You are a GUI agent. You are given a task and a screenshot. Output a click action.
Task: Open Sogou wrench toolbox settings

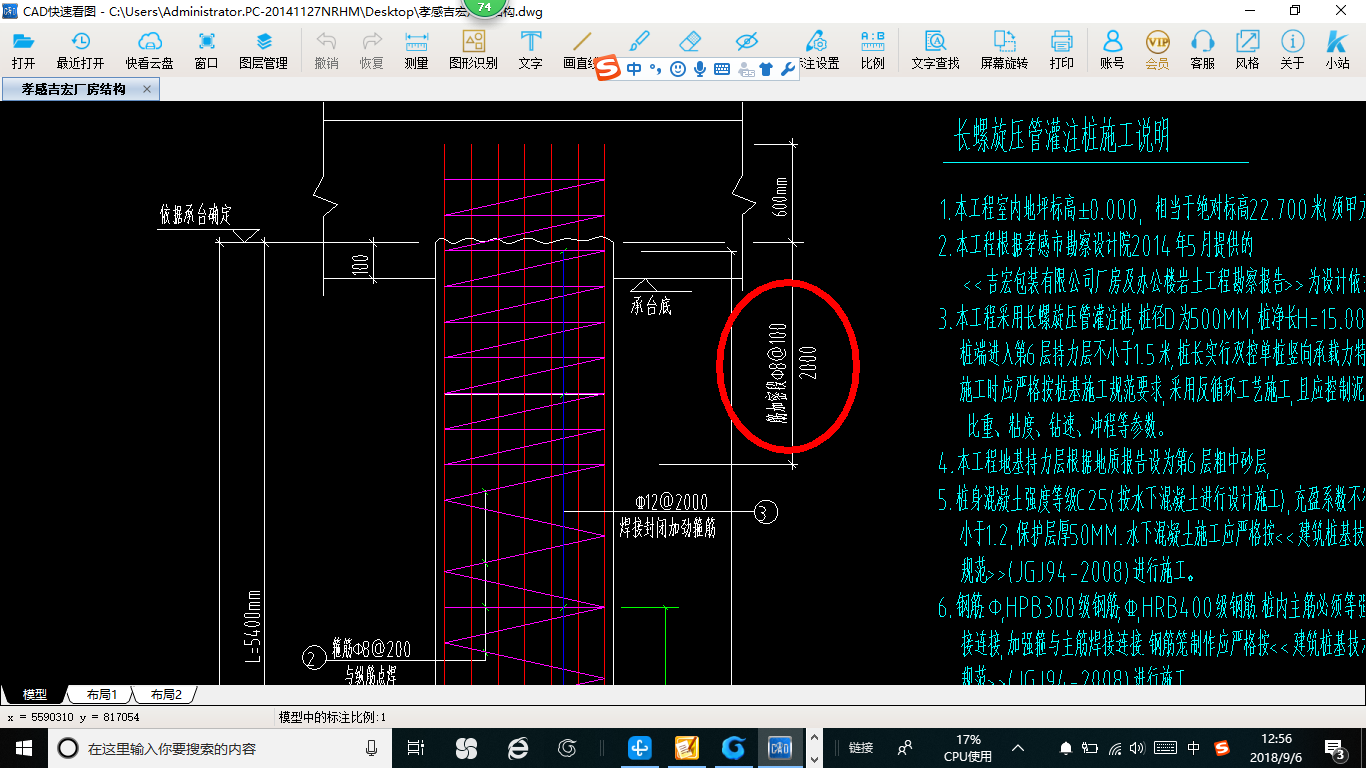coord(788,69)
